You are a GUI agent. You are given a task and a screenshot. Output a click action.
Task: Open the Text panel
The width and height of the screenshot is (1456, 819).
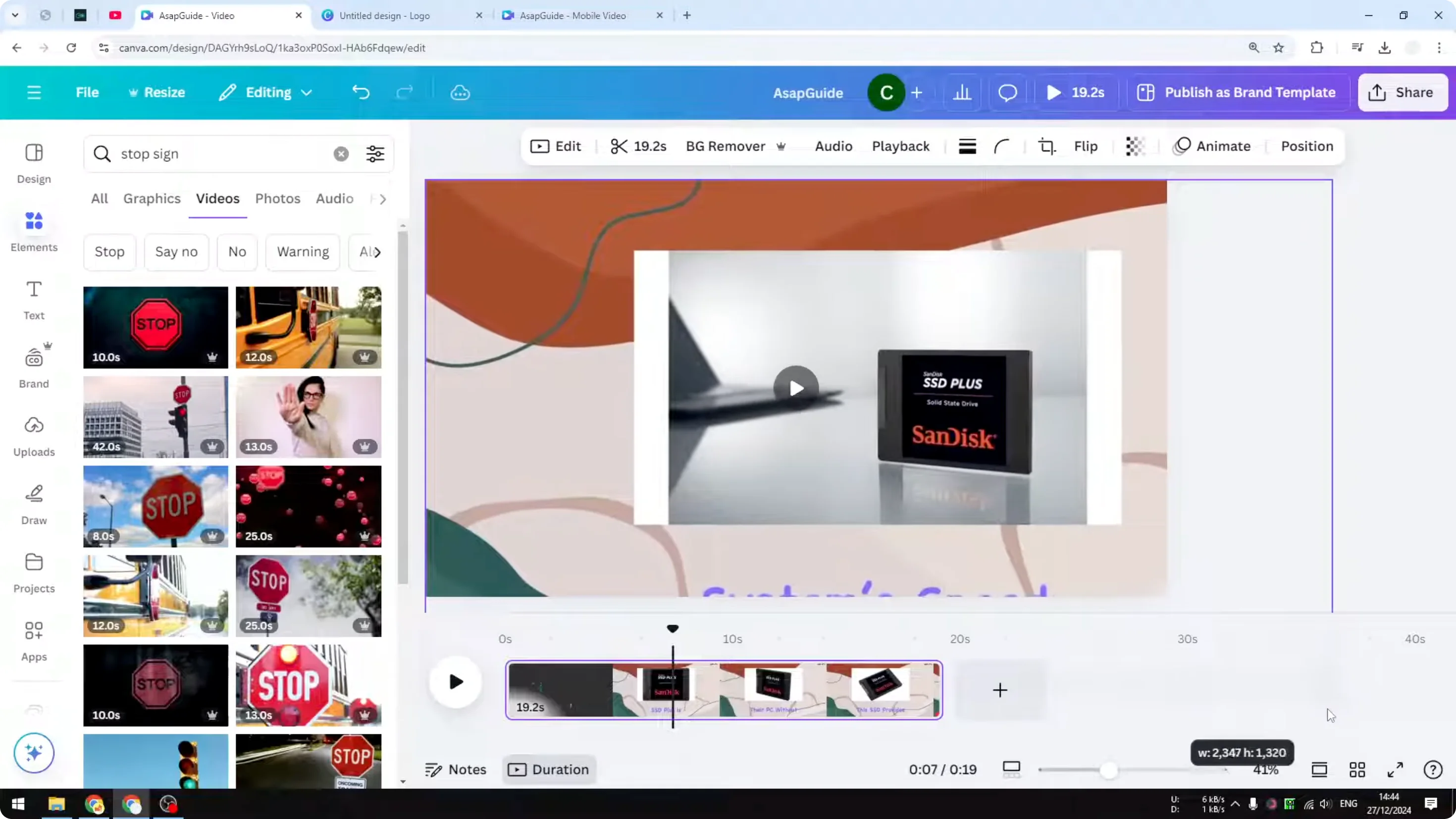pos(33,300)
